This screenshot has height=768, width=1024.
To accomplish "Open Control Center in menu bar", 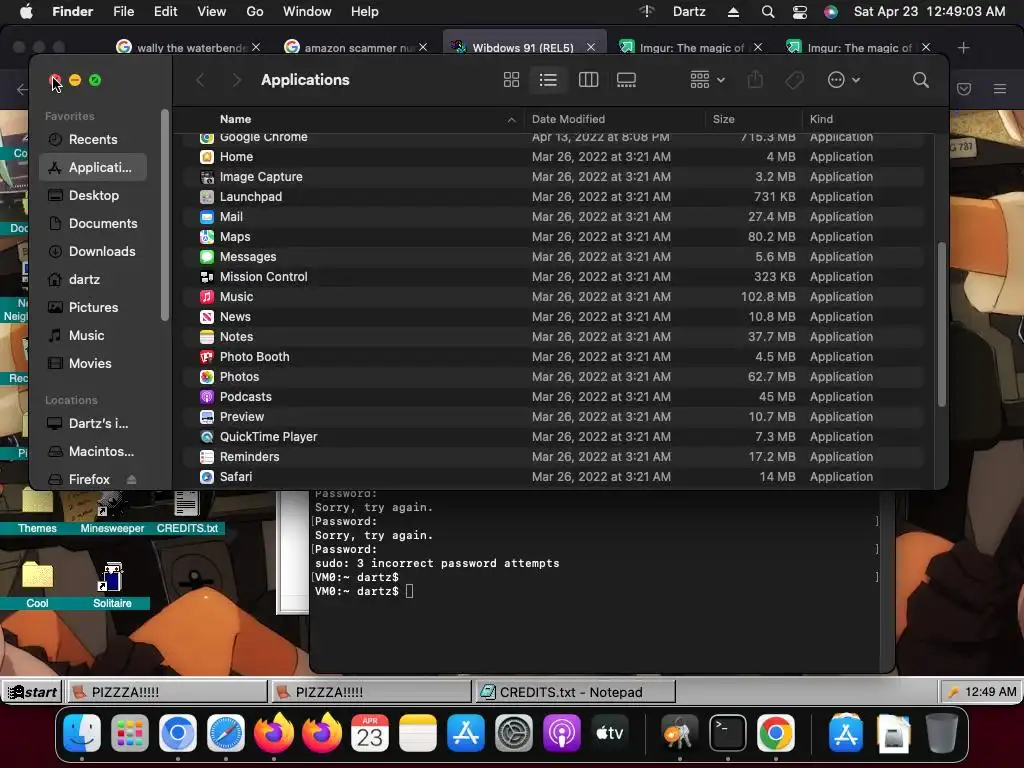I will coord(799,12).
